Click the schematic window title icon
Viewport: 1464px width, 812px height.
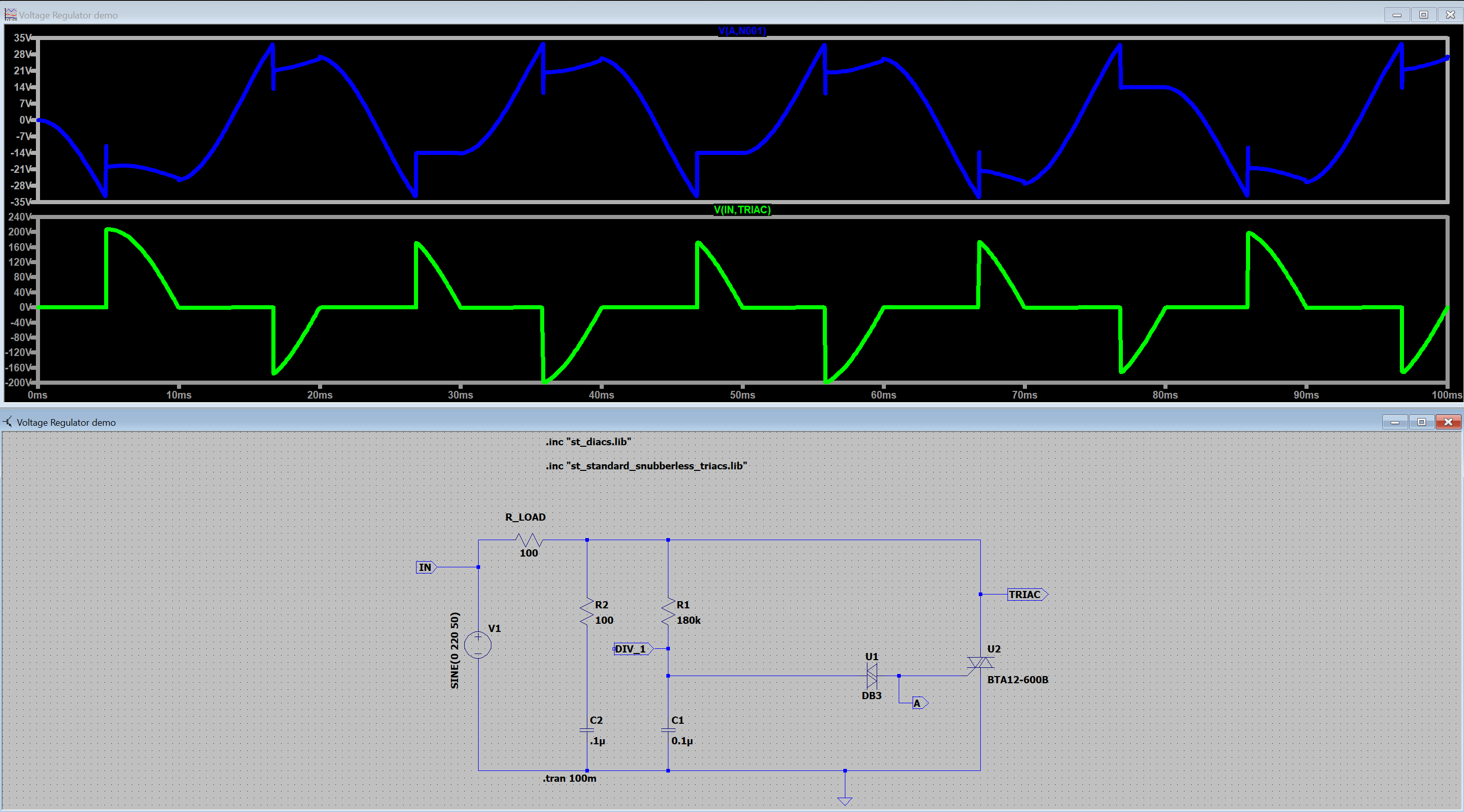(x=8, y=422)
